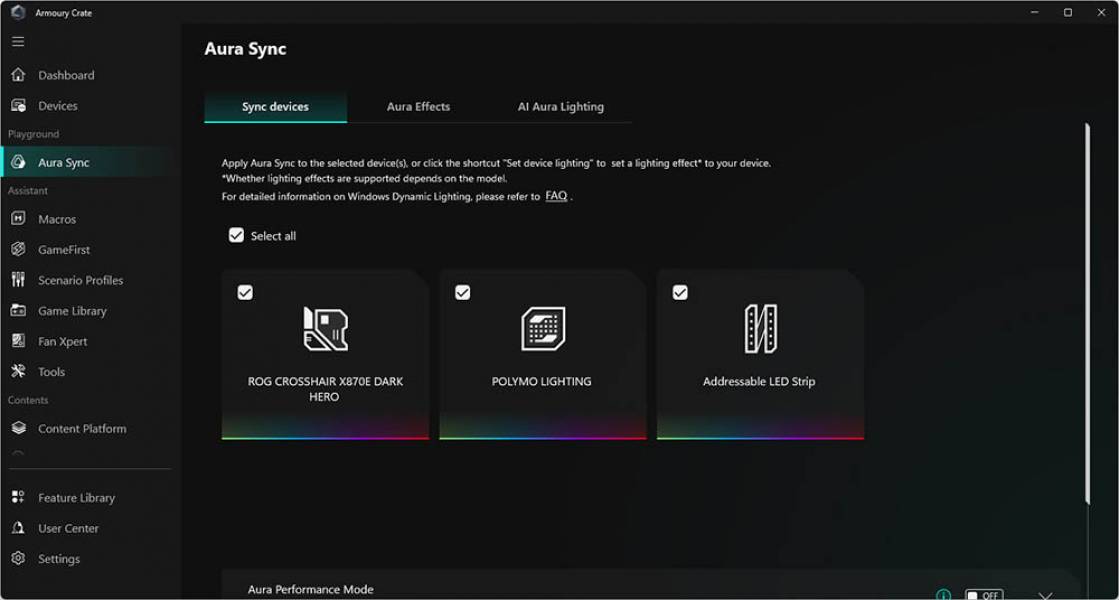Uncheck the POLYMO LIGHTING checkbox
The width and height of the screenshot is (1119, 600).
click(462, 293)
